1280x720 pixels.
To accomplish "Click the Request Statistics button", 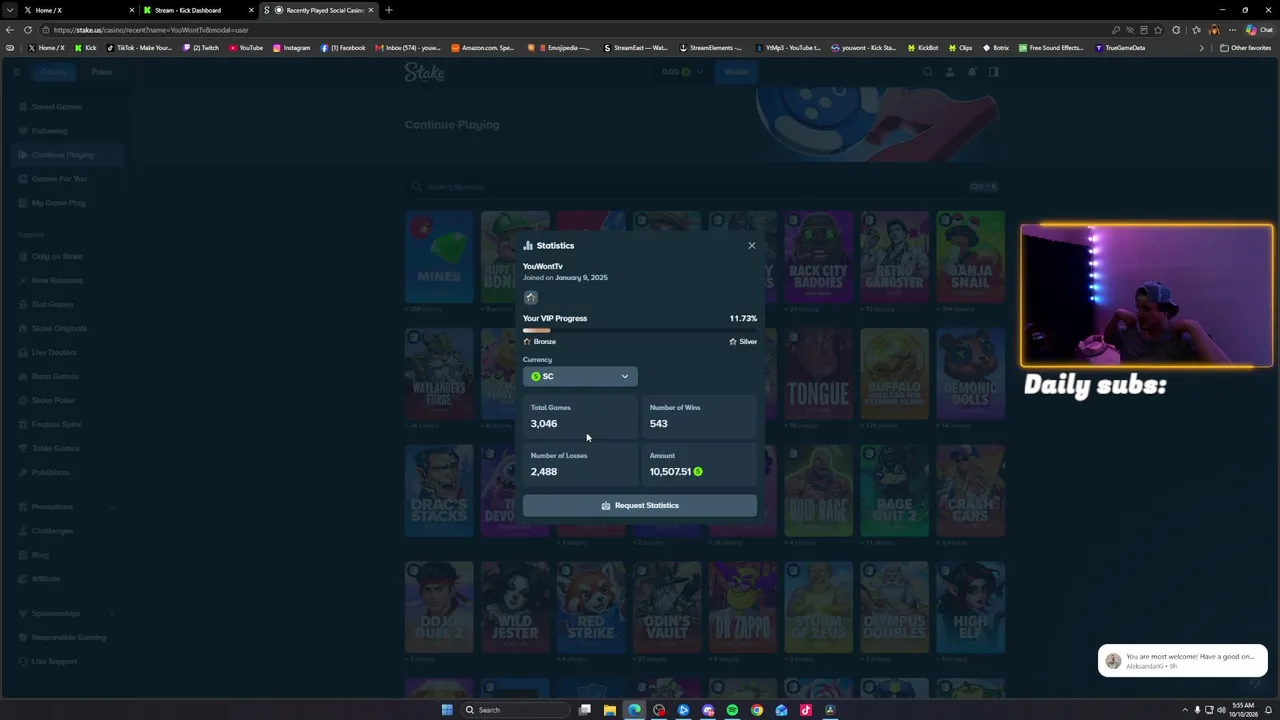I will [640, 505].
